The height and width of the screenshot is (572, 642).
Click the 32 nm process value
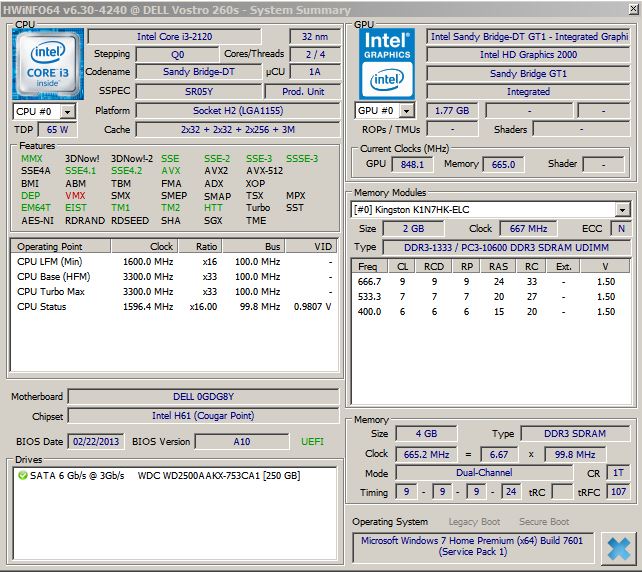coord(315,36)
